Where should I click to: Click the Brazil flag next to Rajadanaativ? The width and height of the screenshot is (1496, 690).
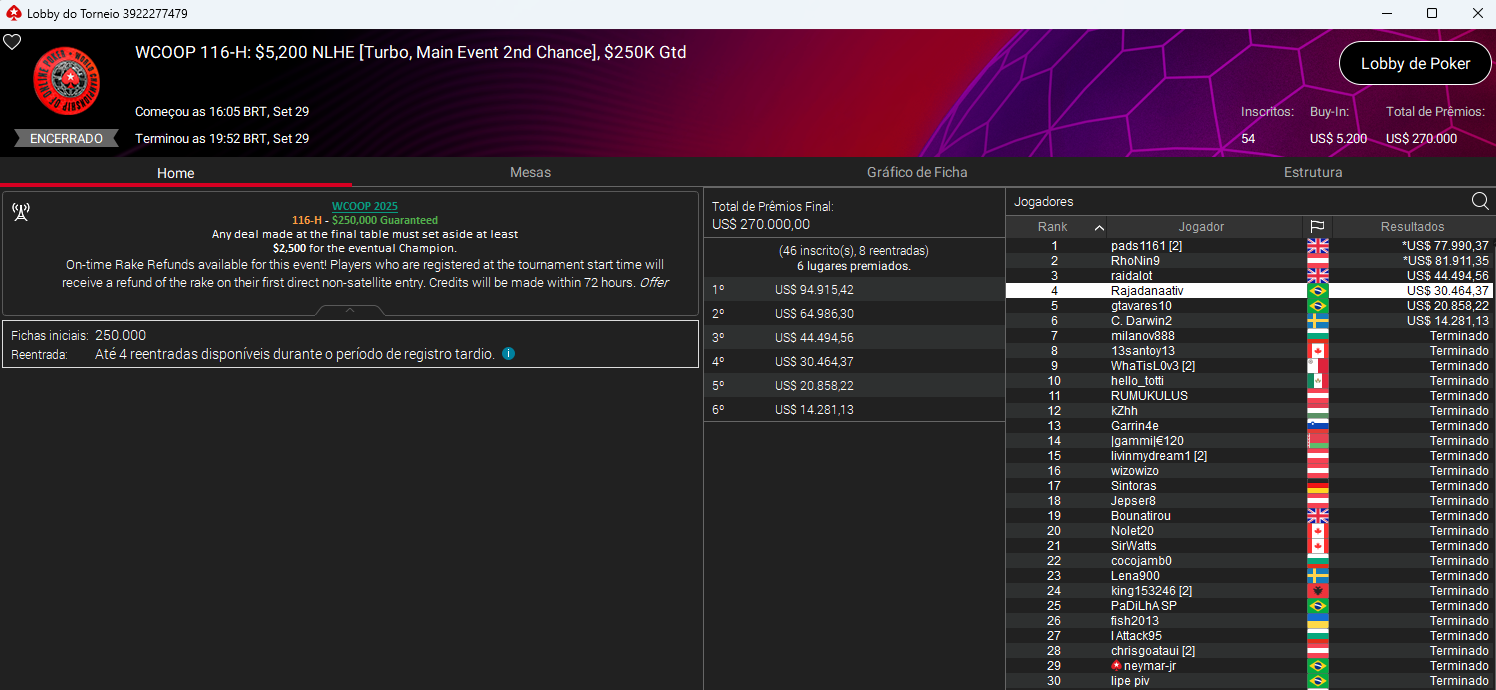coord(1318,291)
